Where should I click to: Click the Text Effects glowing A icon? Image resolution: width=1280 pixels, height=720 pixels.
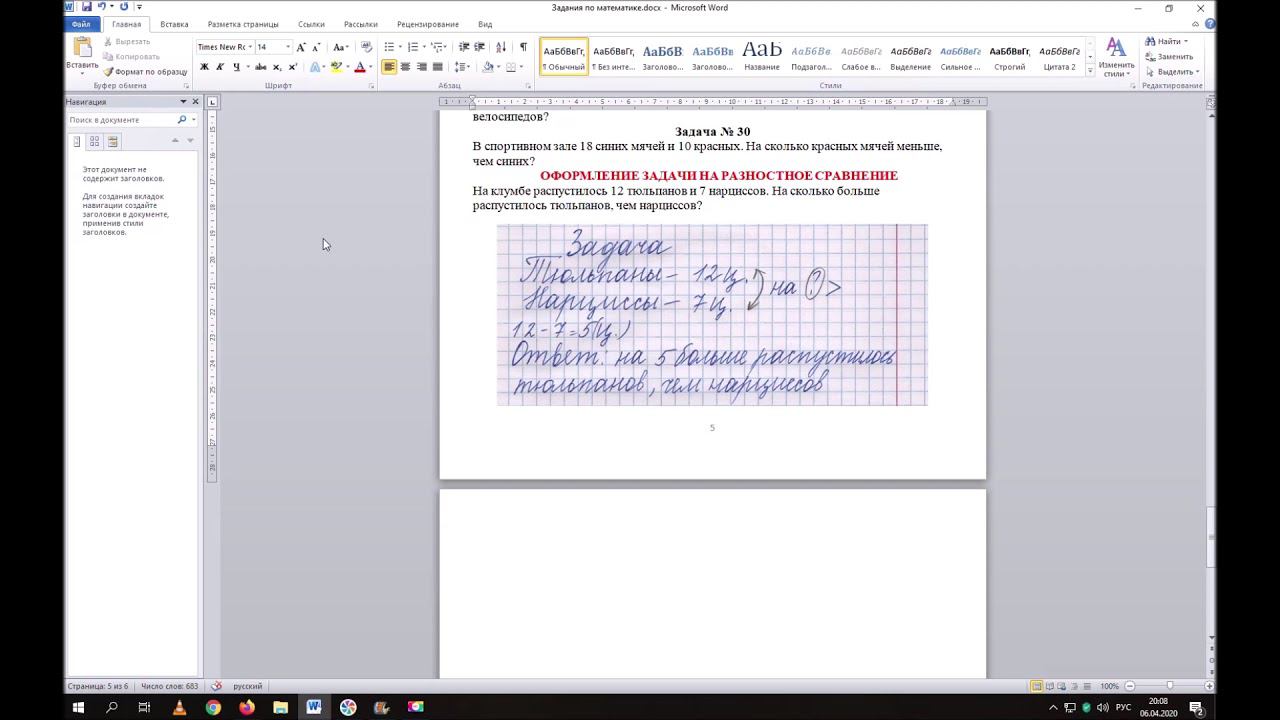[x=316, y=67]
